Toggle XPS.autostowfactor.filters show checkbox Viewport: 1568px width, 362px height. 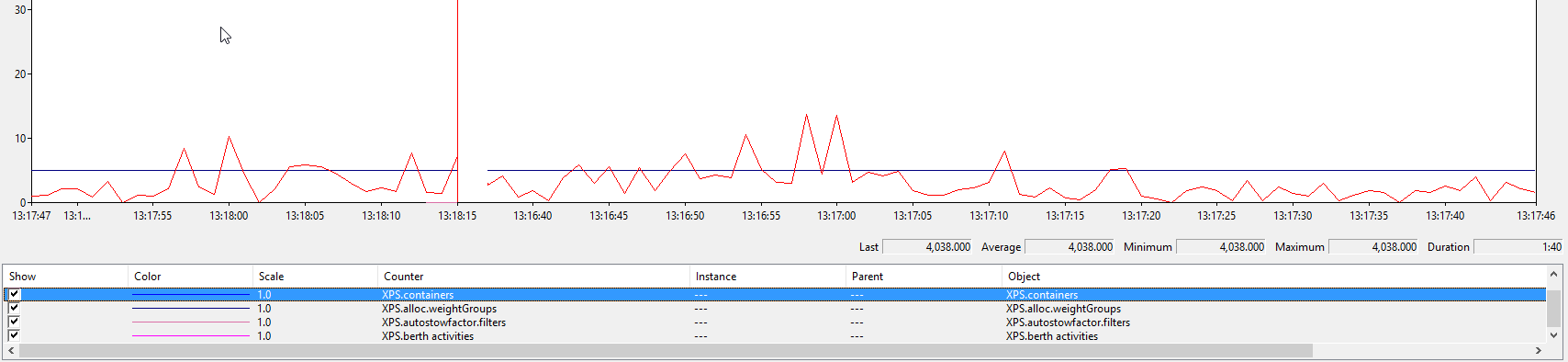14,322
